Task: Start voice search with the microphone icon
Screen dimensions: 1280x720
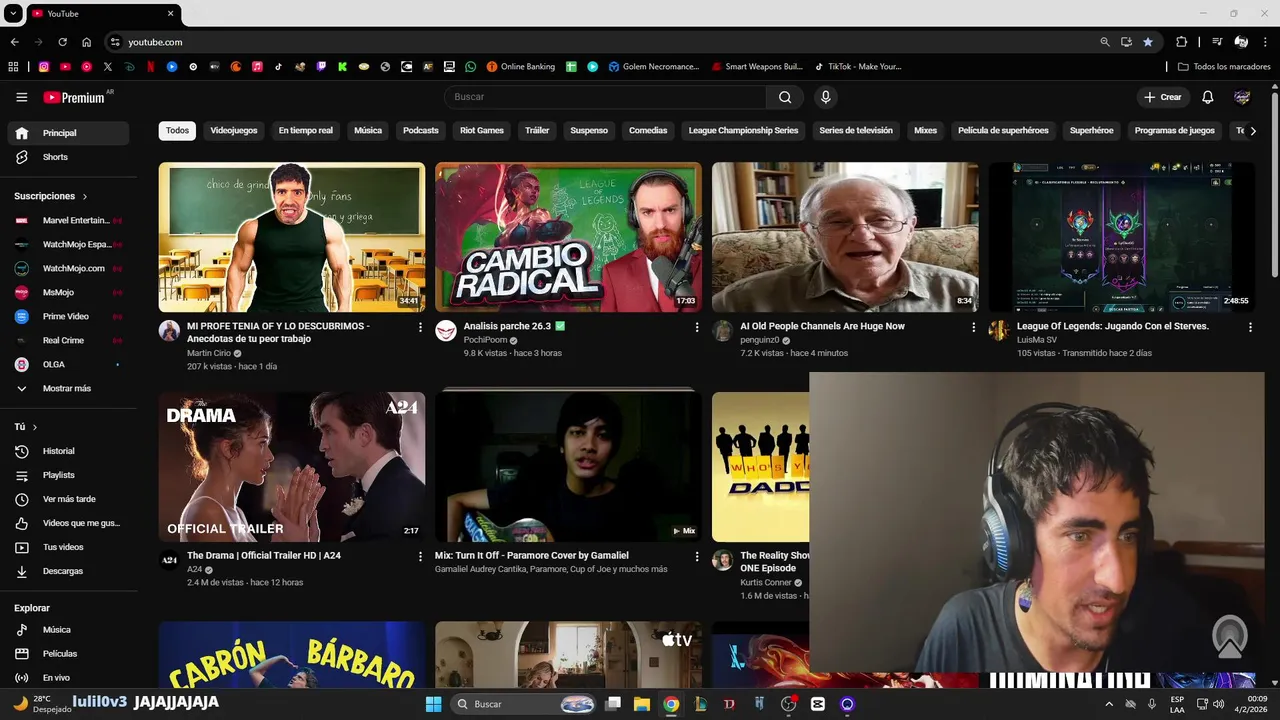Action: 825,97
